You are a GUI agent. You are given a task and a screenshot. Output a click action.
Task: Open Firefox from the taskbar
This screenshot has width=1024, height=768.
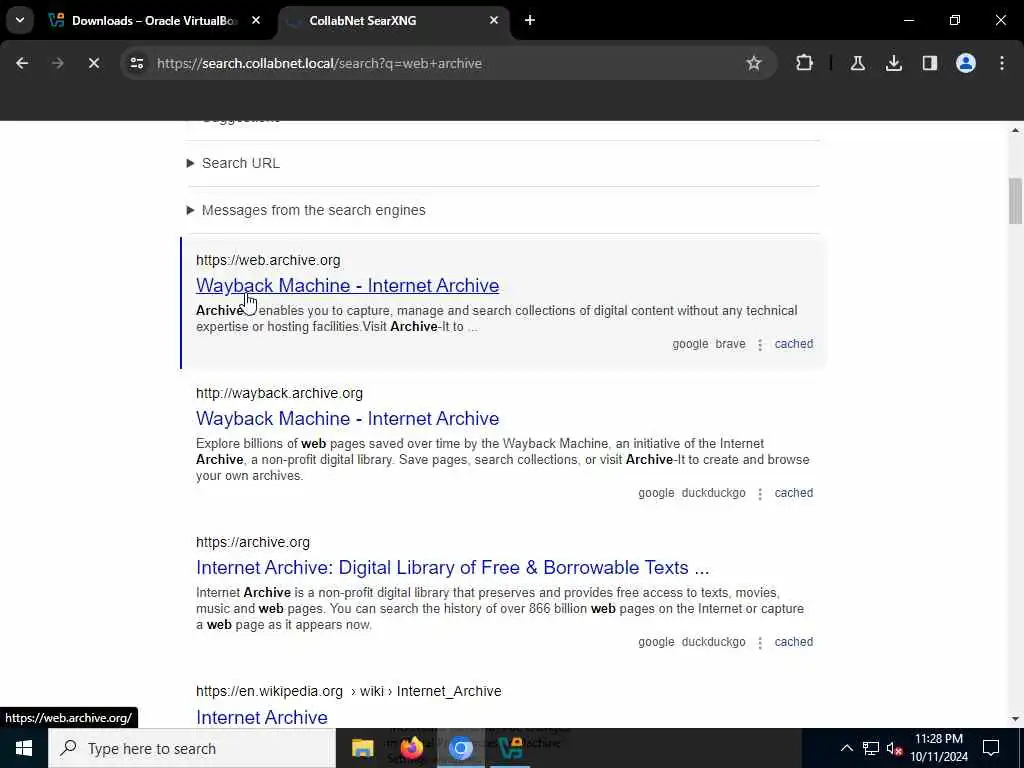point(411,748)
